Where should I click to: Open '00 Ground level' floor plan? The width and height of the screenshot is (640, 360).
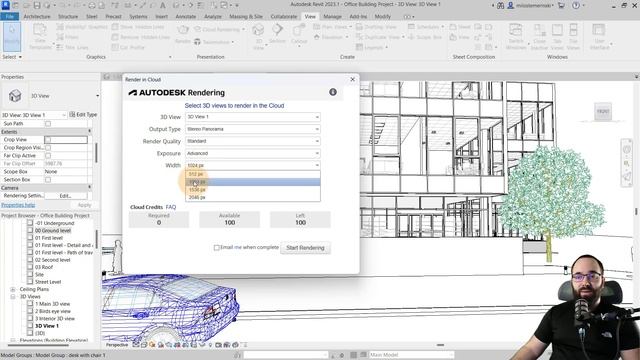pyautogui.click(x=53, y=230)
